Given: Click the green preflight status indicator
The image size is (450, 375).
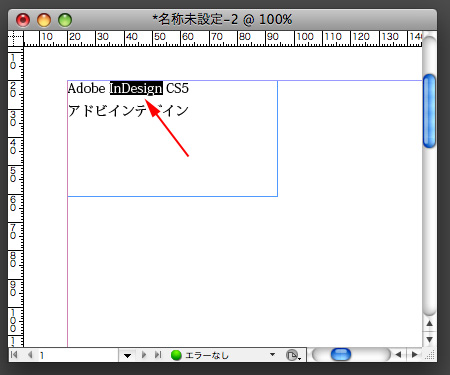Looking at the screenshot, I should point(176,355).
